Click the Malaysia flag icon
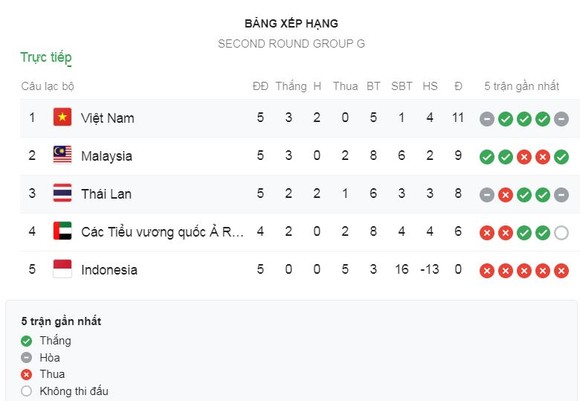Viewport: 580px width, 401px height. (62, 155)
